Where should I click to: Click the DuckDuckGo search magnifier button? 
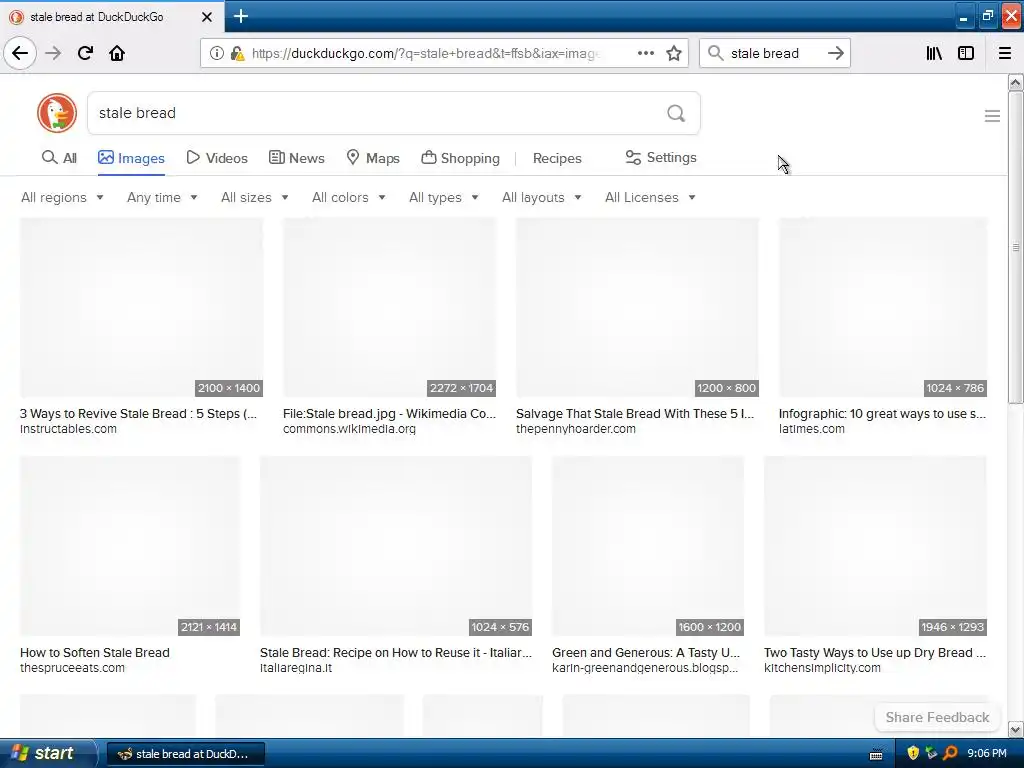tap(676, 113)
